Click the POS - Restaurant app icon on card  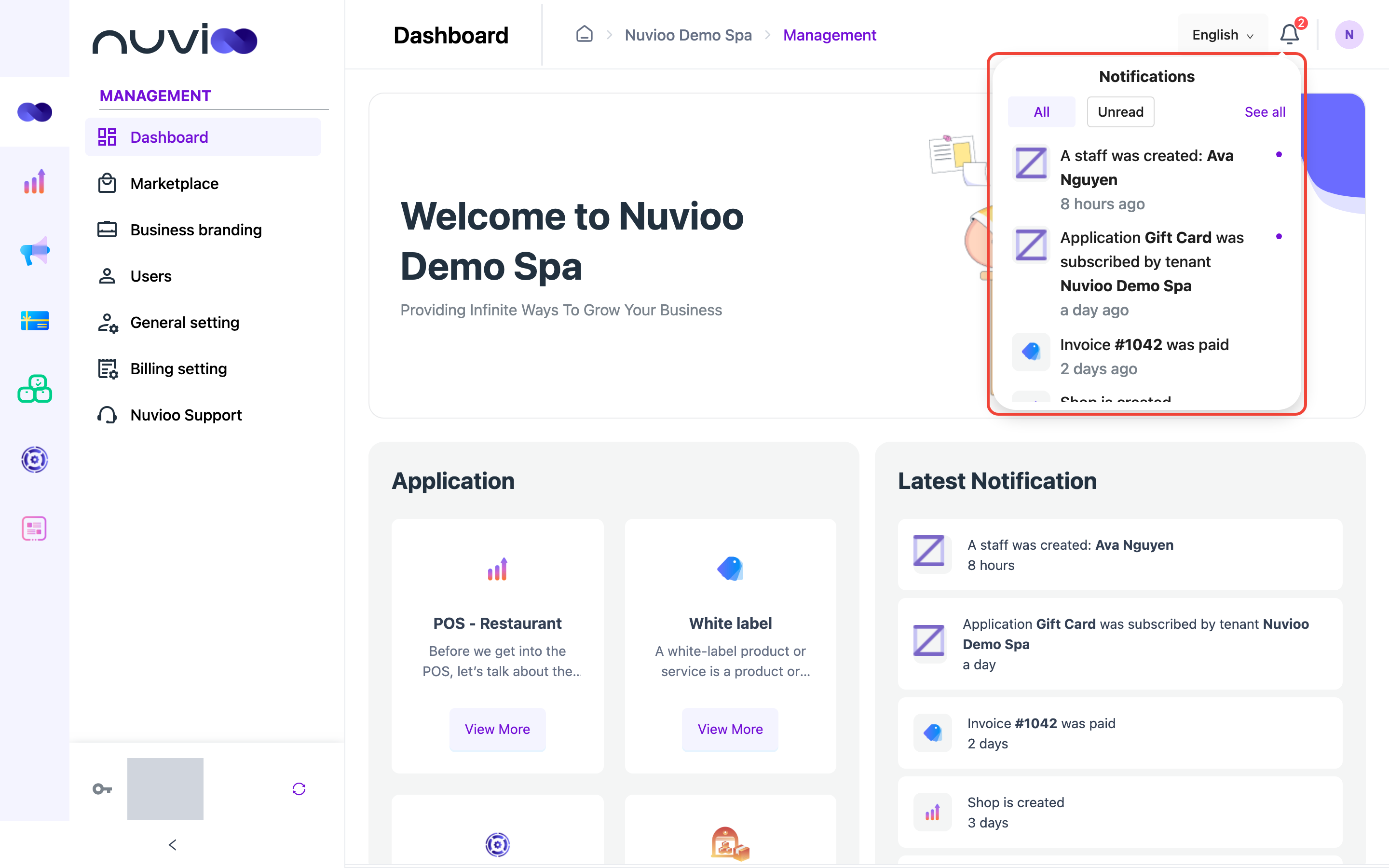tap(497, 569)
